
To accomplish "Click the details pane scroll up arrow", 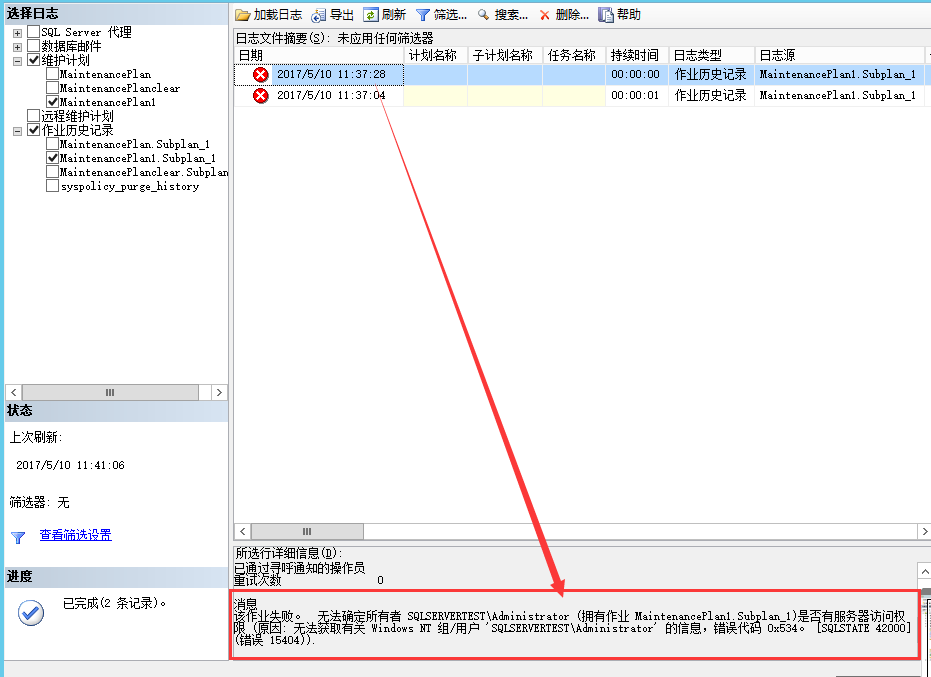I will pyautogui.click(x=924, y=571).
